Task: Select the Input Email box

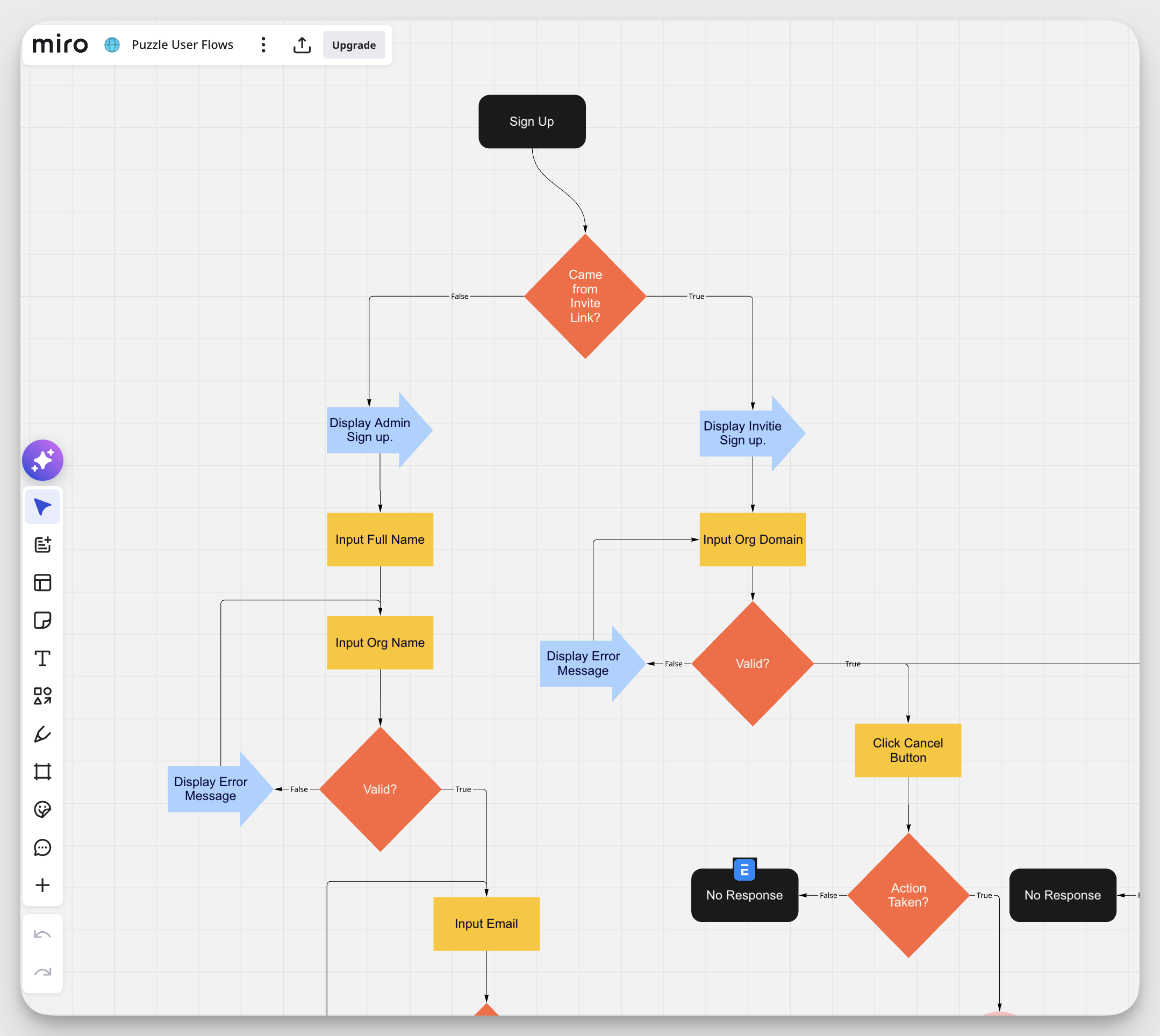Action: click(486, 923)
